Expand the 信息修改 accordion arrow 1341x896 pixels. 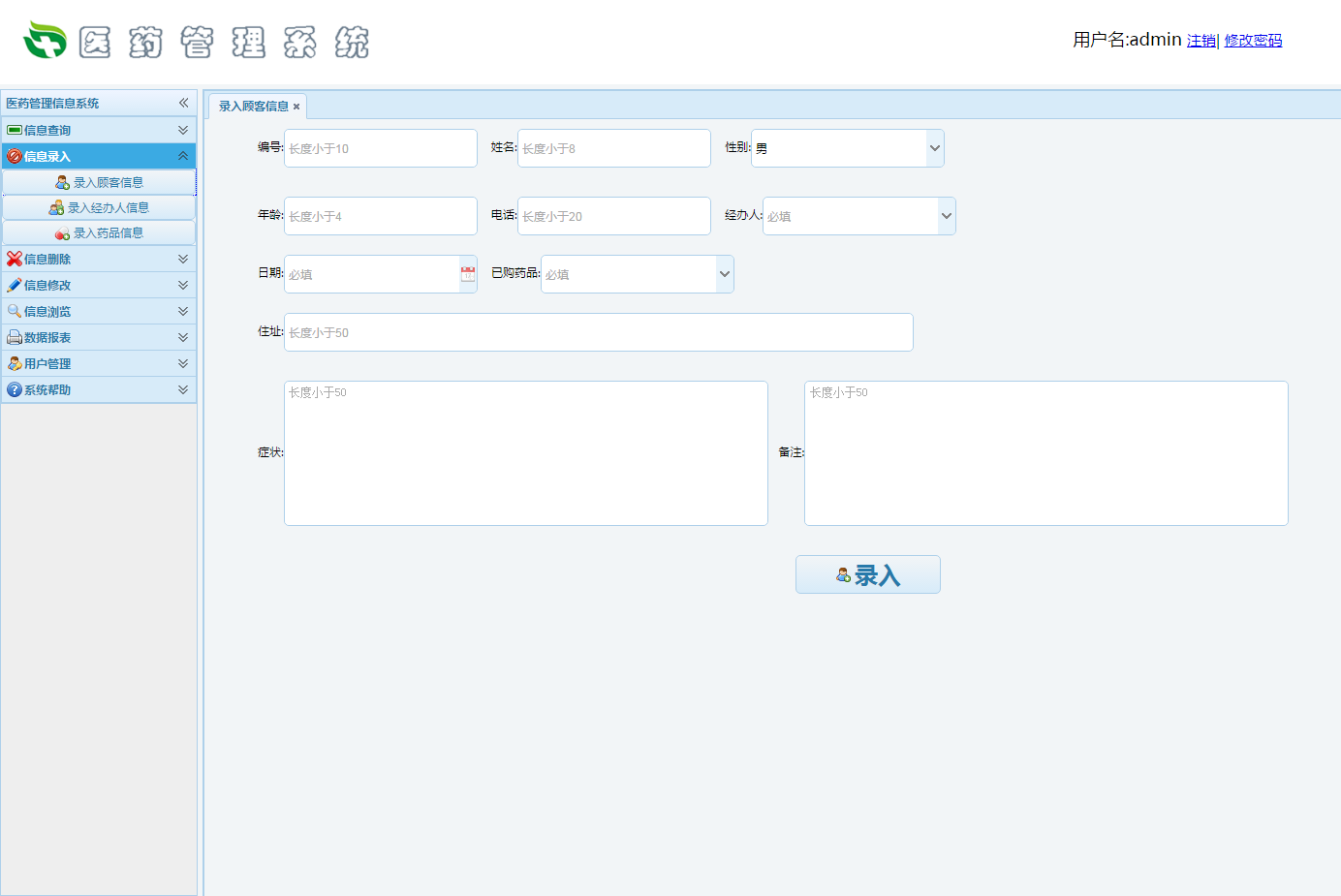183,285
